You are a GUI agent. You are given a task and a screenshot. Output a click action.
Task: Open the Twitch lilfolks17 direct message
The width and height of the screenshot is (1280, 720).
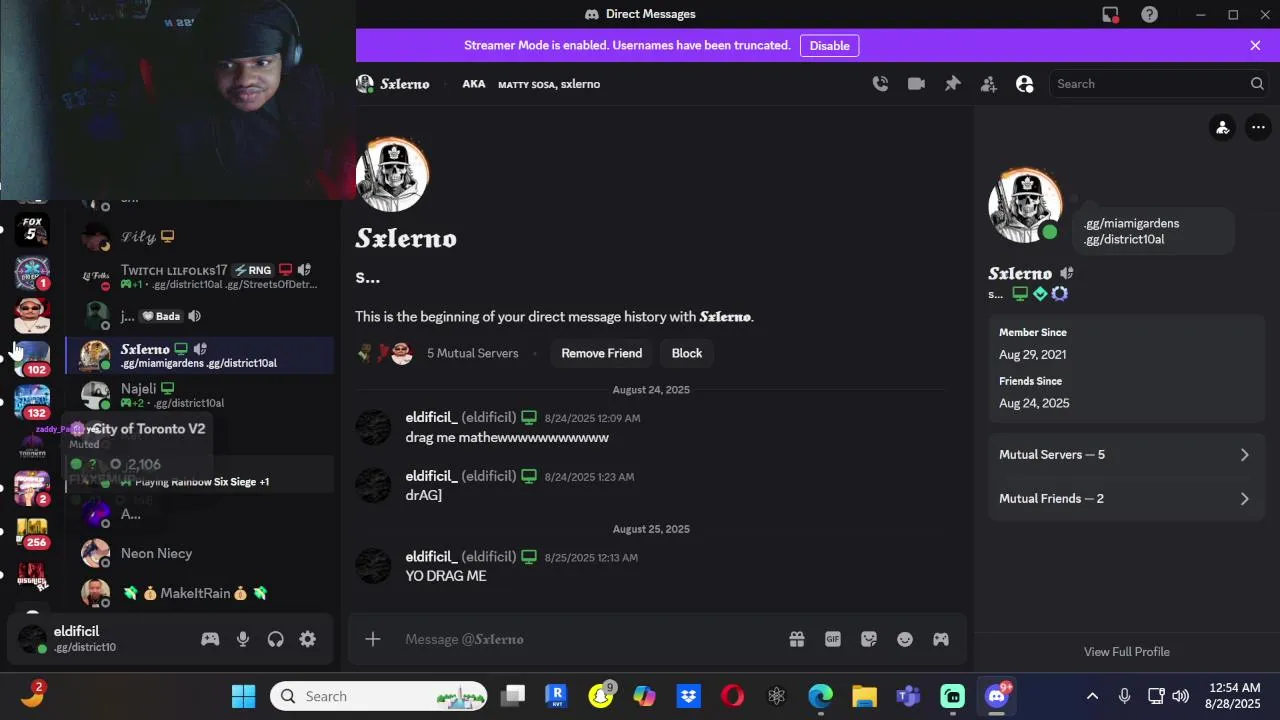(x=200, y=277)
